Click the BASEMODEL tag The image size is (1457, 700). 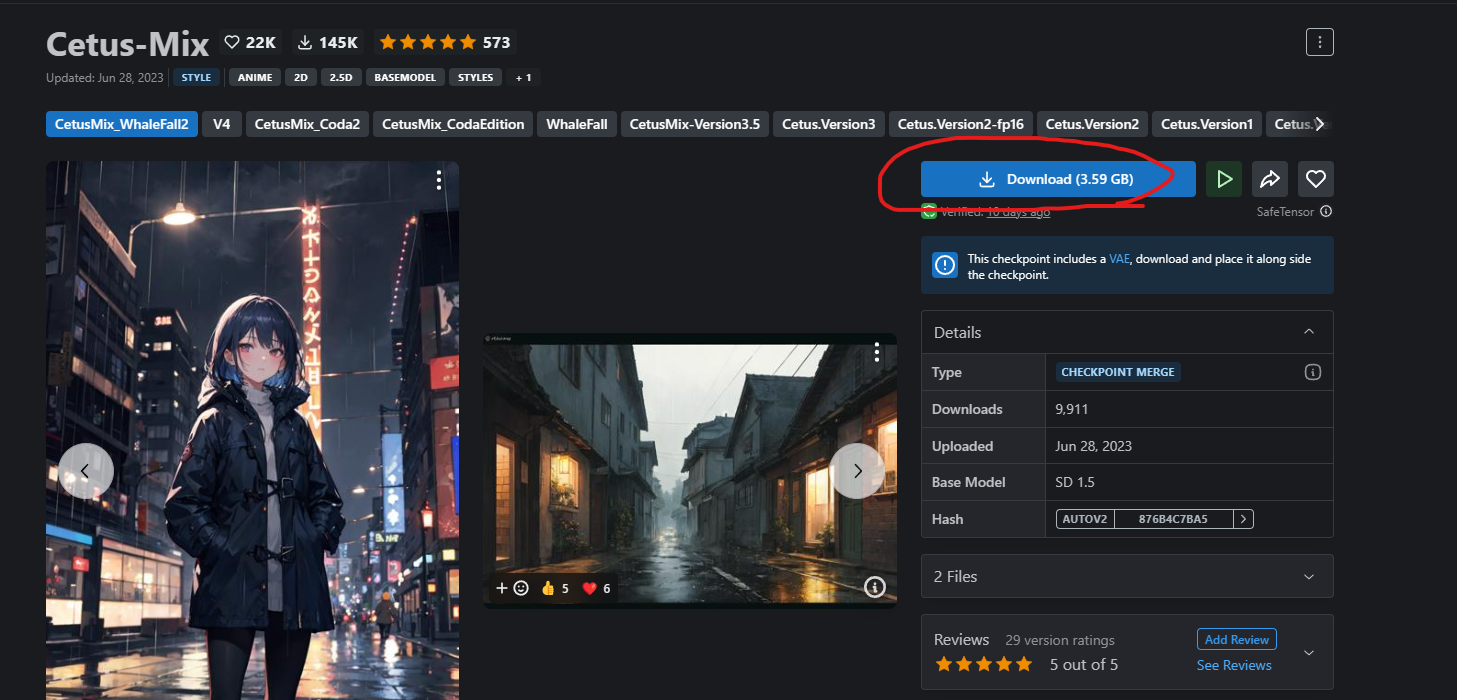[x=406, y=77]
